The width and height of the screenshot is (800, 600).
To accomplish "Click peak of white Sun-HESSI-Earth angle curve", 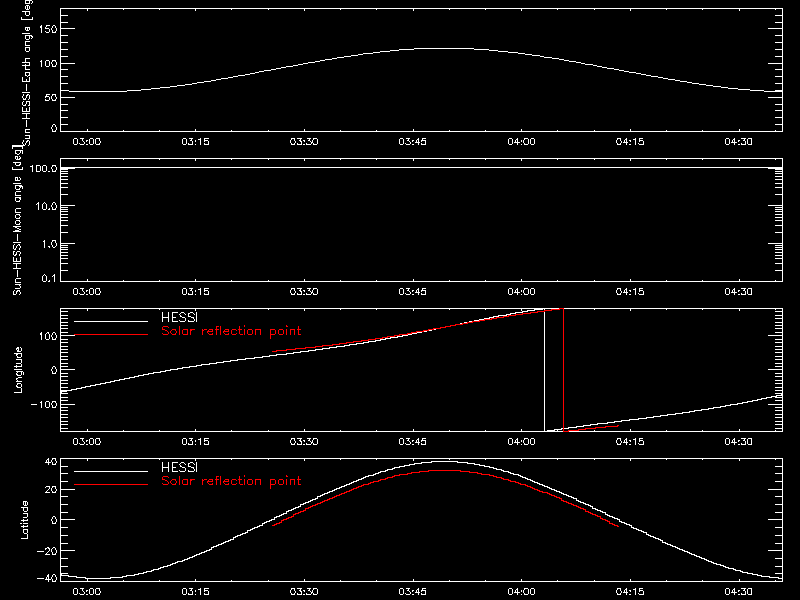I will pyautogui.click(x=443, y=48).
